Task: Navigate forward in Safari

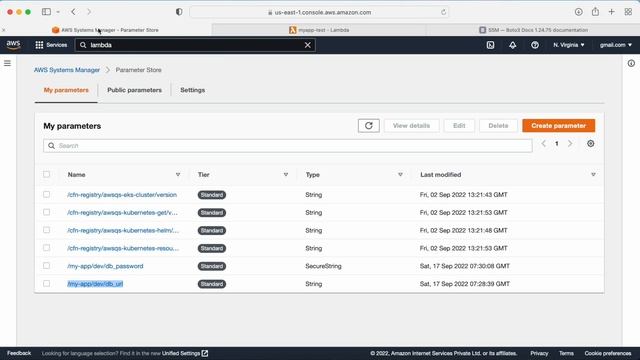Action: (x=89, y=12)
